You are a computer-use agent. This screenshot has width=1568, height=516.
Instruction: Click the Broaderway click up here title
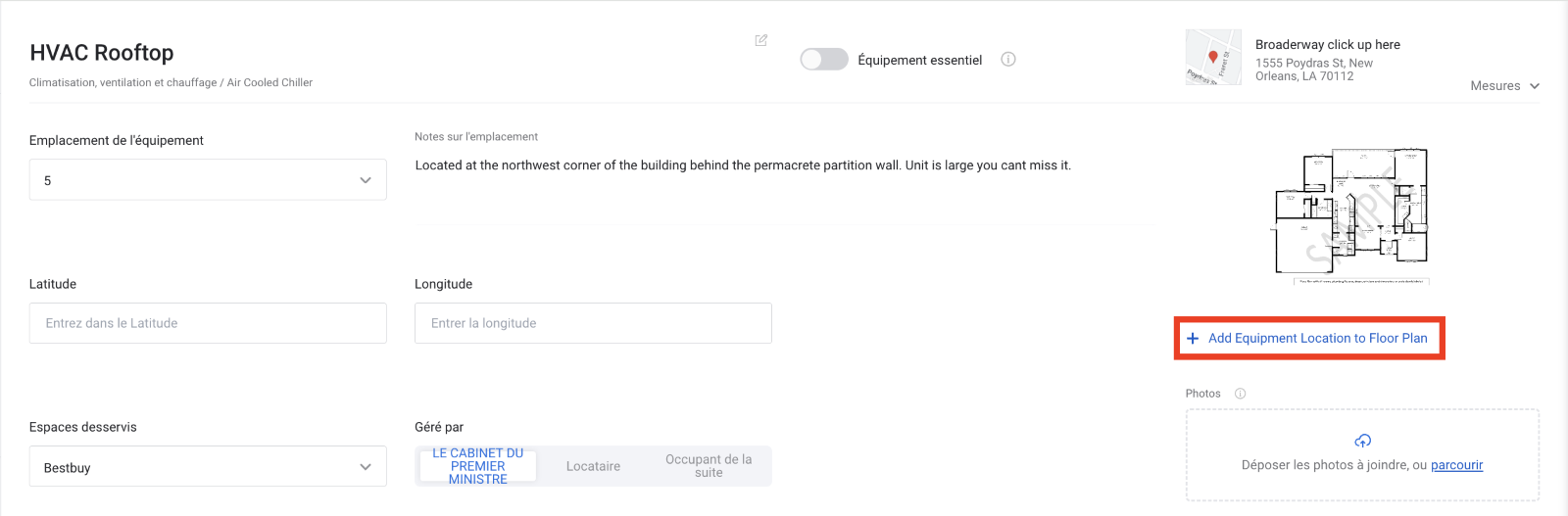1327,44
